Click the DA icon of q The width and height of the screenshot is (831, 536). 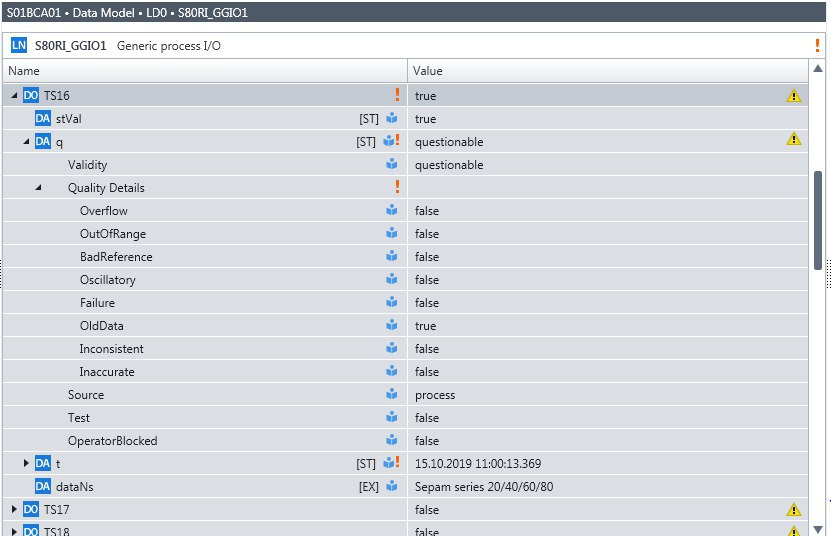coord(42,142)
